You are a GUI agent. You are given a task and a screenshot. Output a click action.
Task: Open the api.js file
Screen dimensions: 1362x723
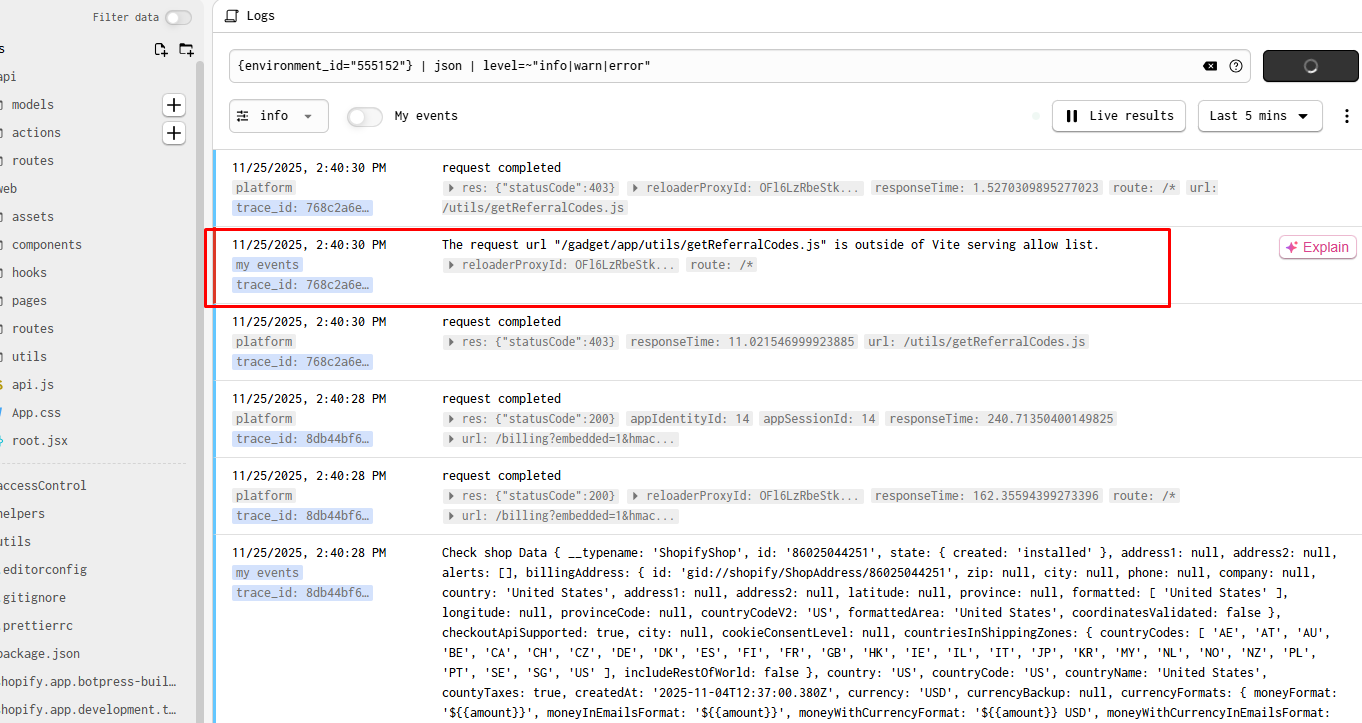click(x=32, y=385)
